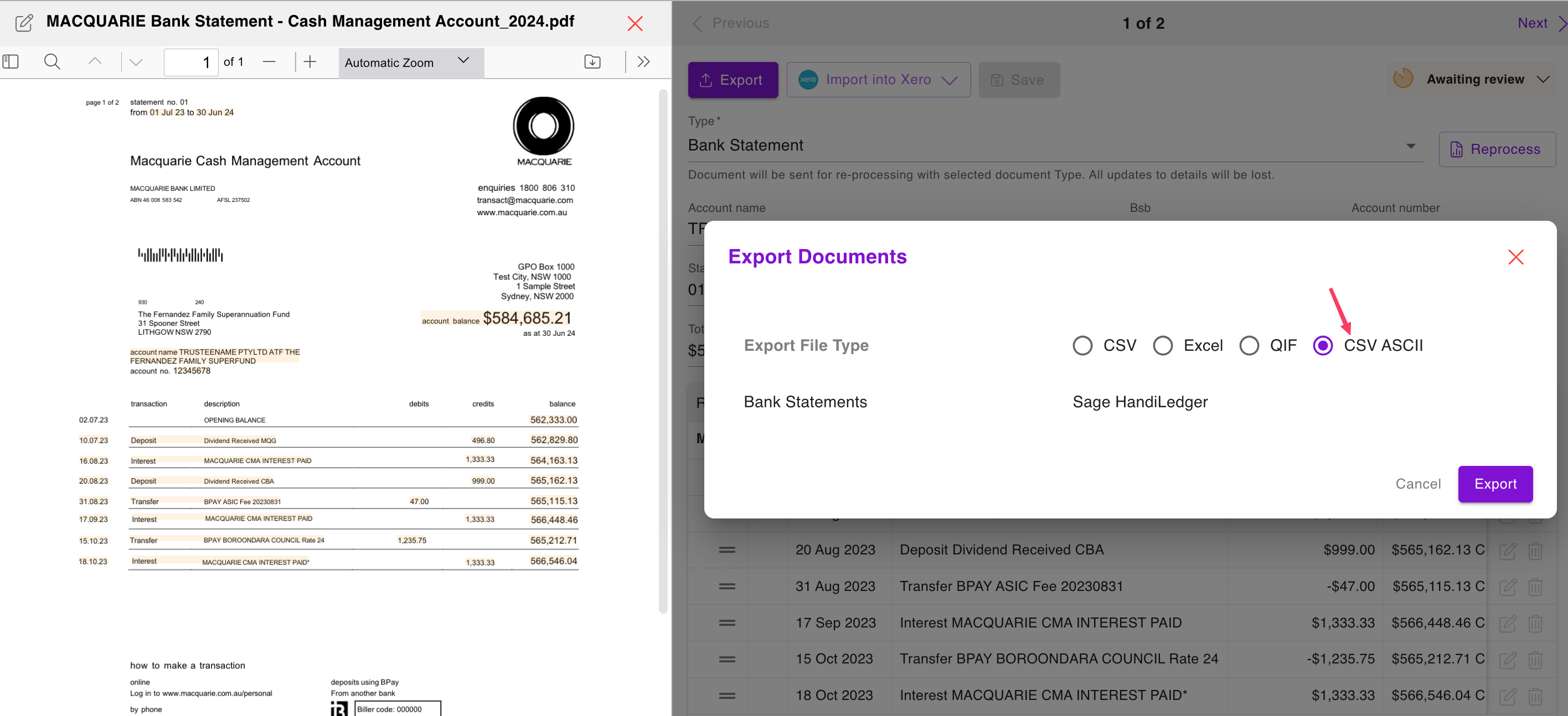Image resolution: width=1568 pixels, height=716 pixels.
Task: Click the PDF vertical scrollbar
Action: pos(663,351)
